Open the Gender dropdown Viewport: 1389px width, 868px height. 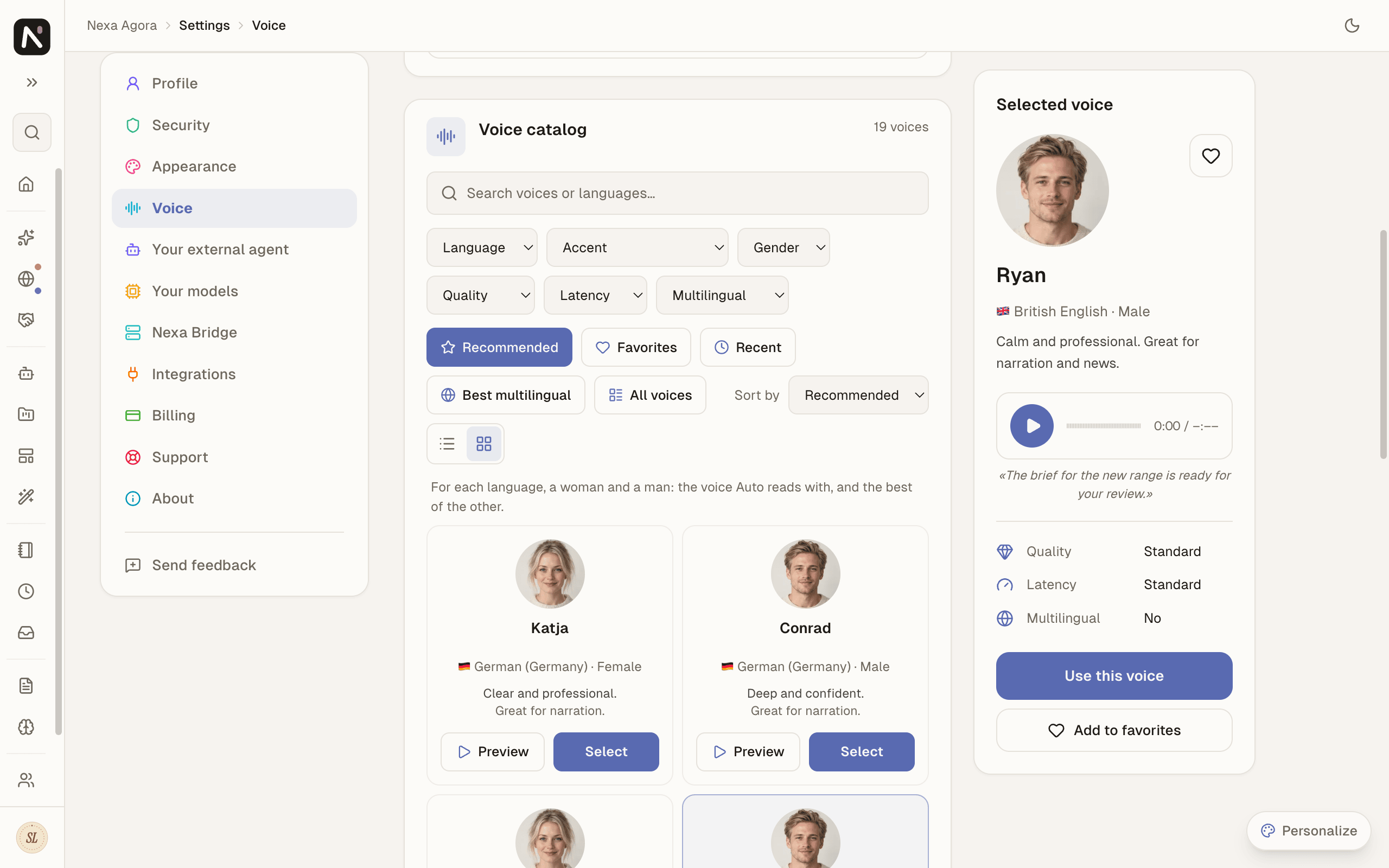(783, 247)
